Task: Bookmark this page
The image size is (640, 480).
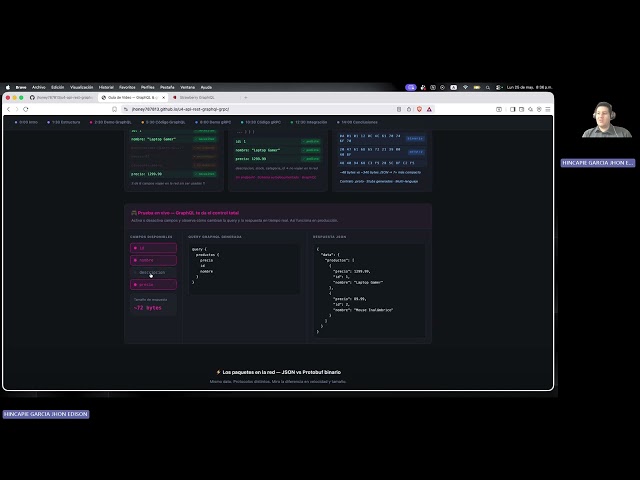Action: (114, 109)
